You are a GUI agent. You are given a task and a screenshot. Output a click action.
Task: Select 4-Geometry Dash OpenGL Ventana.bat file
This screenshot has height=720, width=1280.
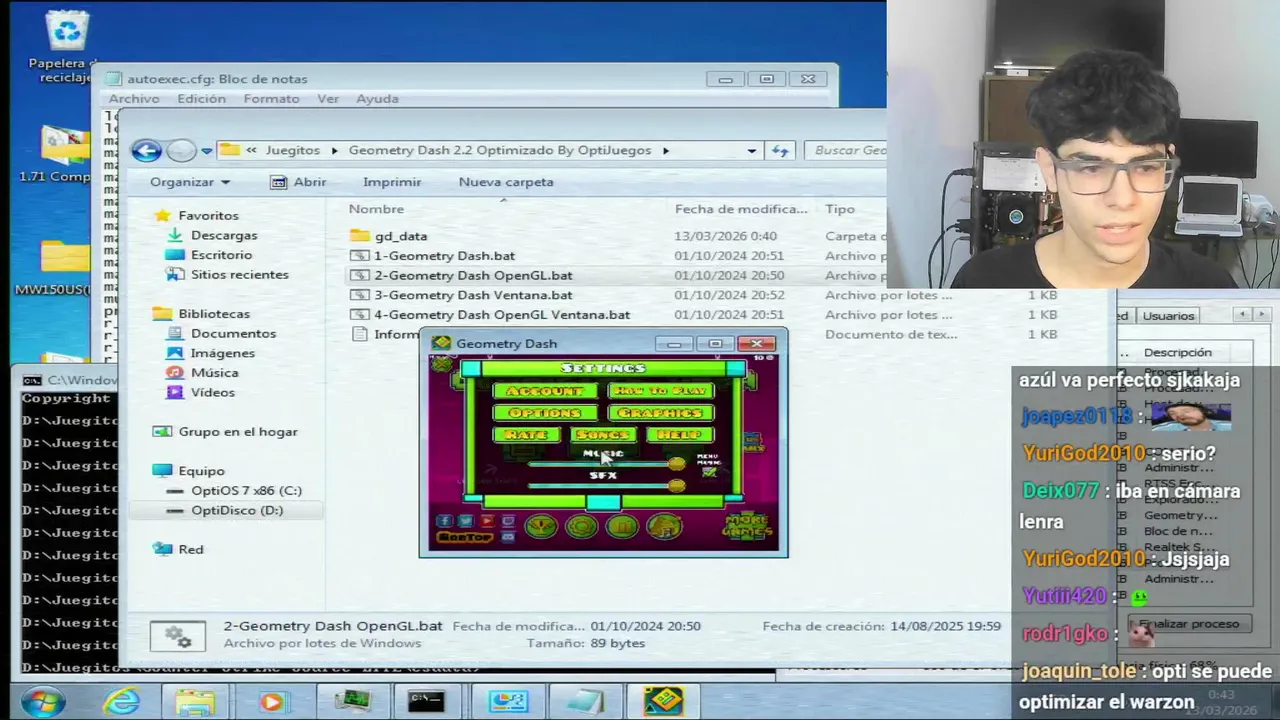(x=502, y=315)
